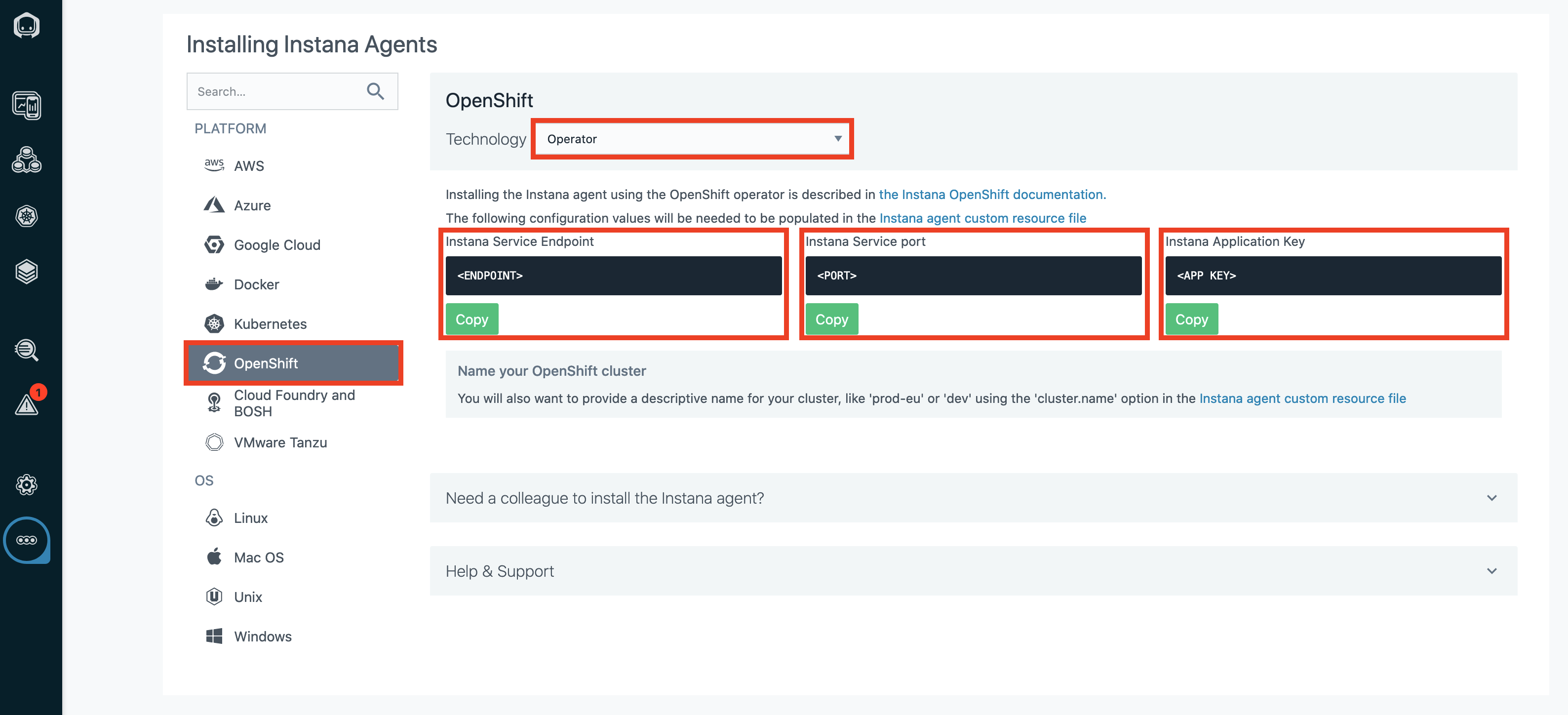The width and height of the screenshot is (1568, 715).
Task: Click the Instana robot logo icon
Action: pyautogui.click(x=26, y=26)
